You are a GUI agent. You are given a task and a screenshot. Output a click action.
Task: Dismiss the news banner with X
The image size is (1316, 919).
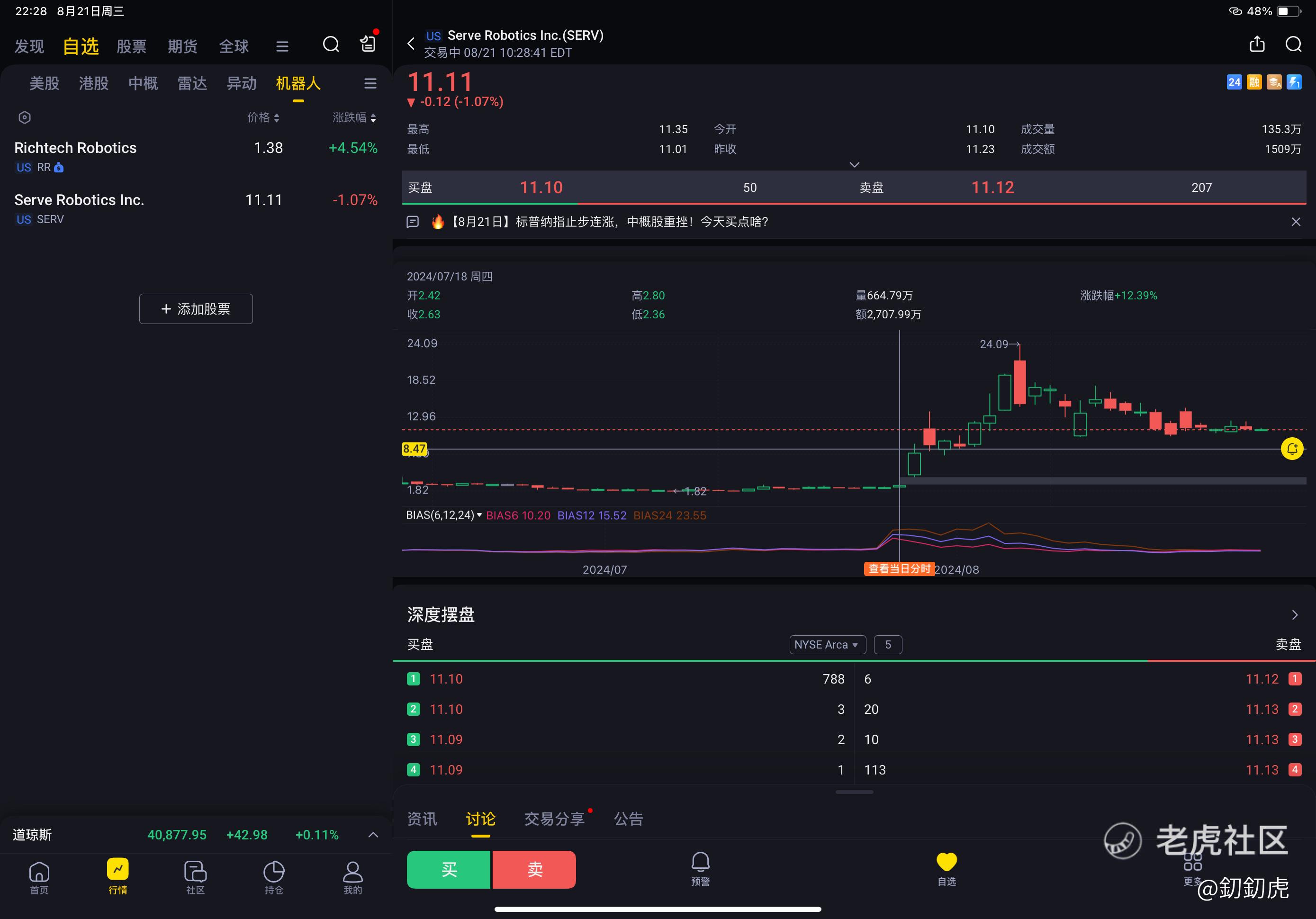(x=1296, y=222)
